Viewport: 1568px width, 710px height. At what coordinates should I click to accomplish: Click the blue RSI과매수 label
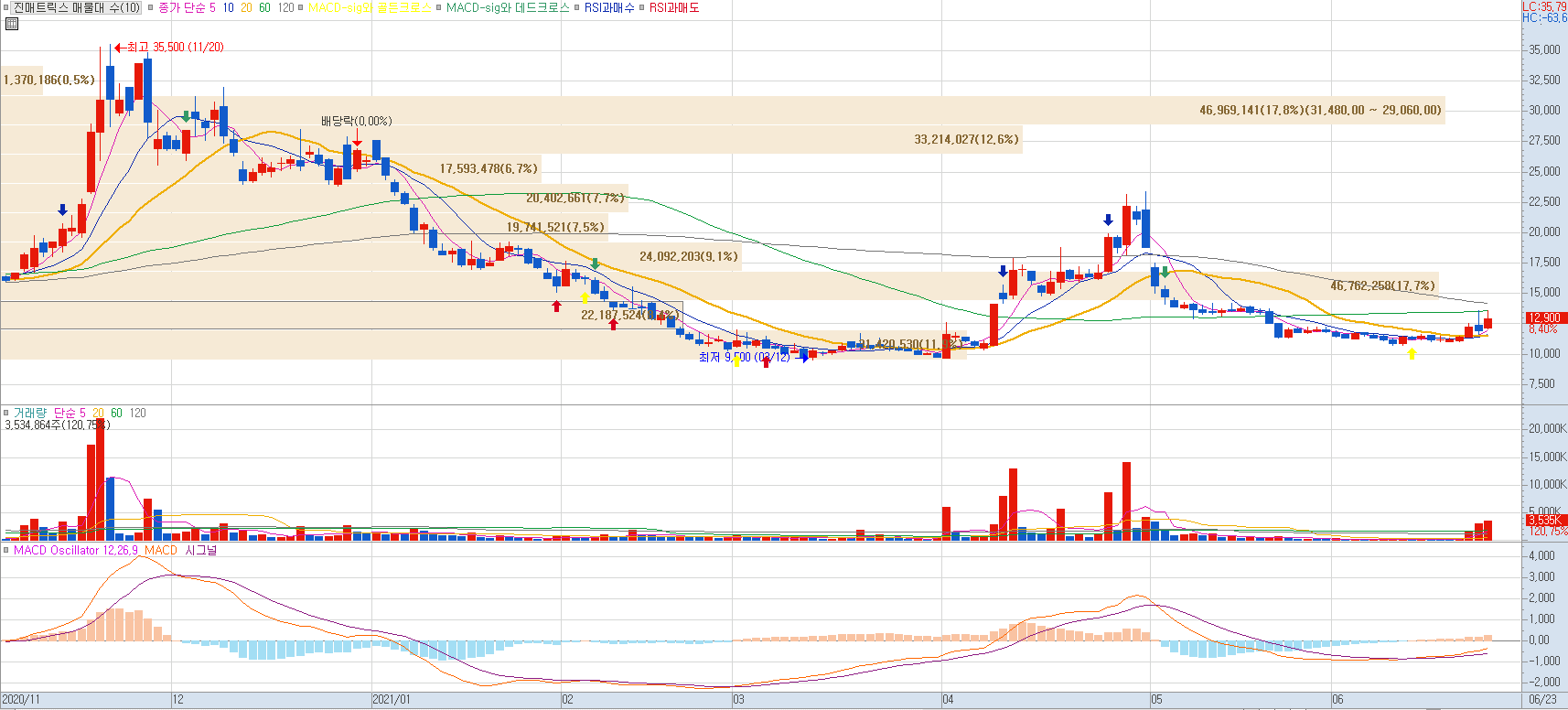point(609,7)
